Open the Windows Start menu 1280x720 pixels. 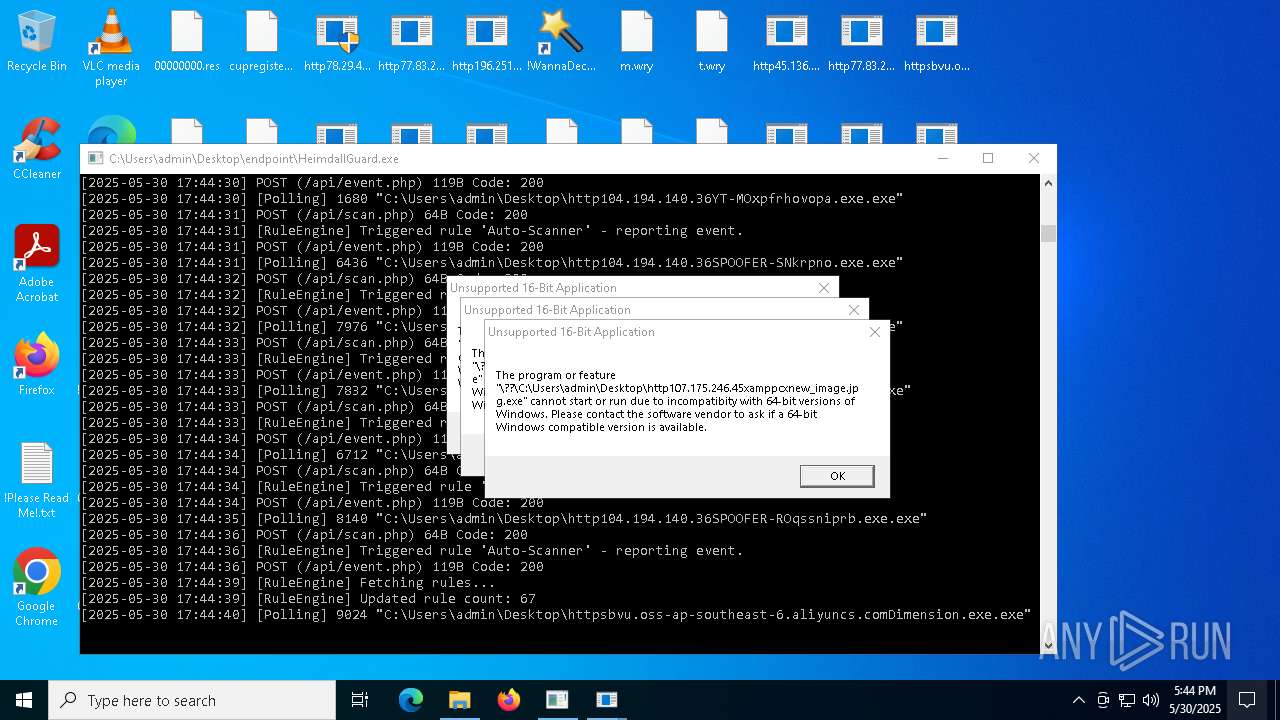point(24,700)
